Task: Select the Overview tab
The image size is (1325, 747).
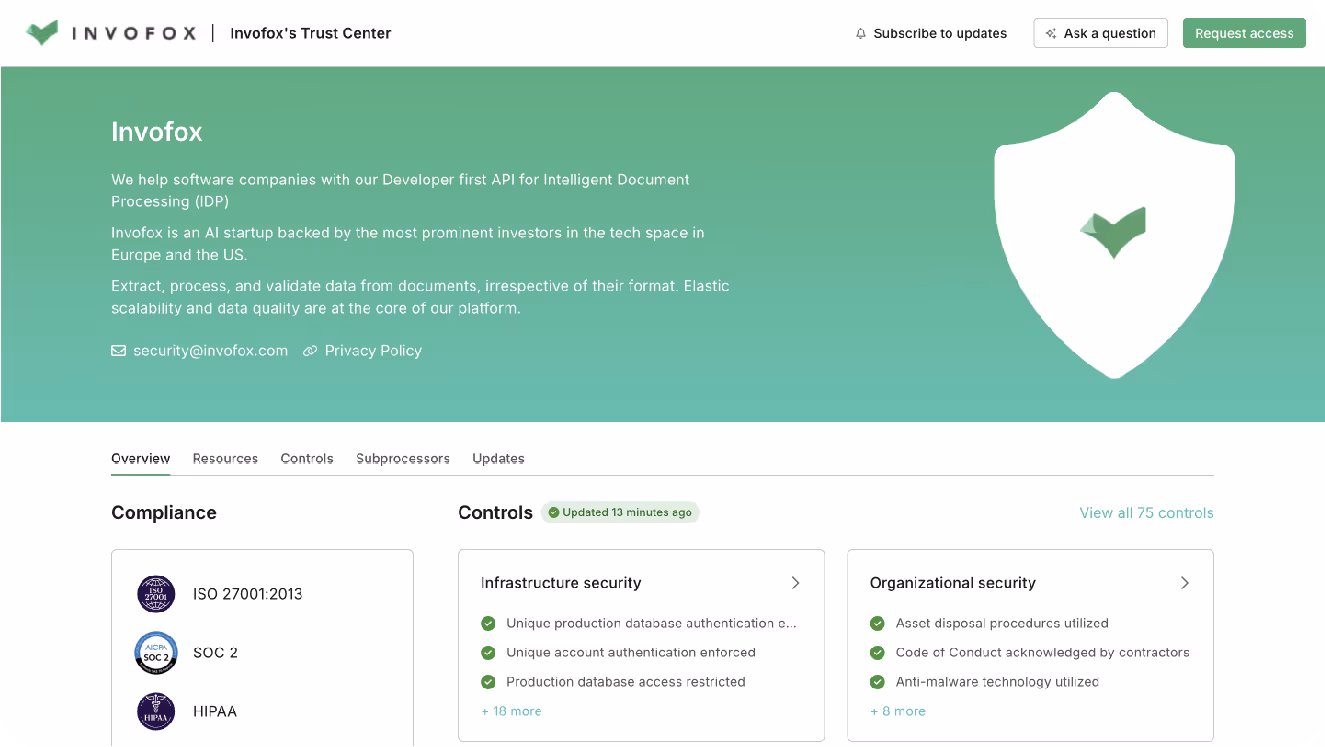Action: tap(141, 458)
